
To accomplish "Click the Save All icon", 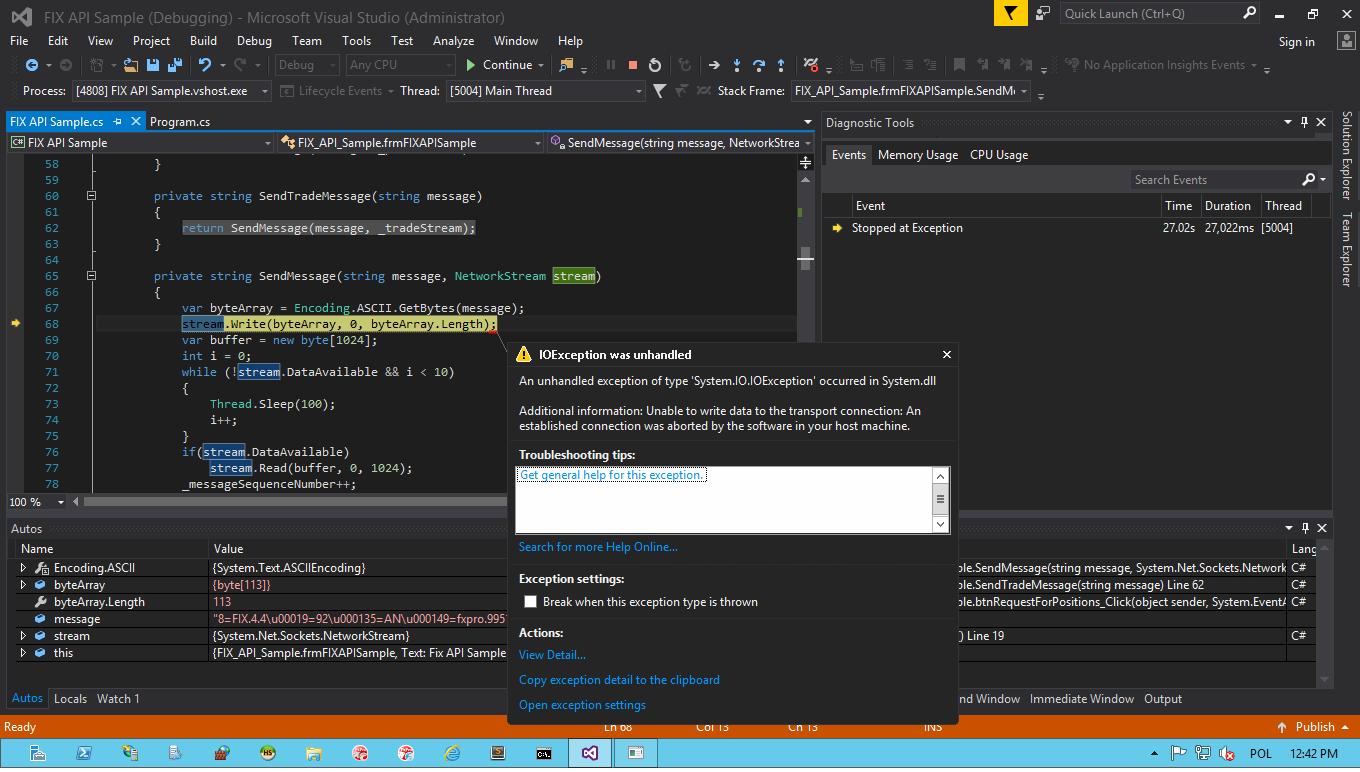I will click(x=174, y=65).
